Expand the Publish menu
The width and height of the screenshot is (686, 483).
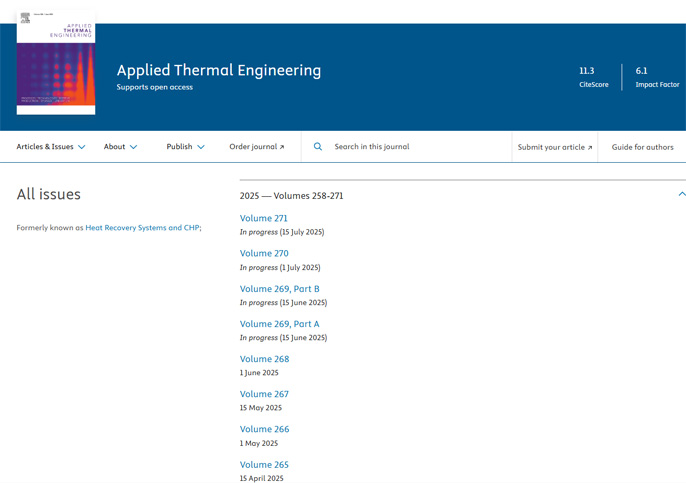(186, 147)
